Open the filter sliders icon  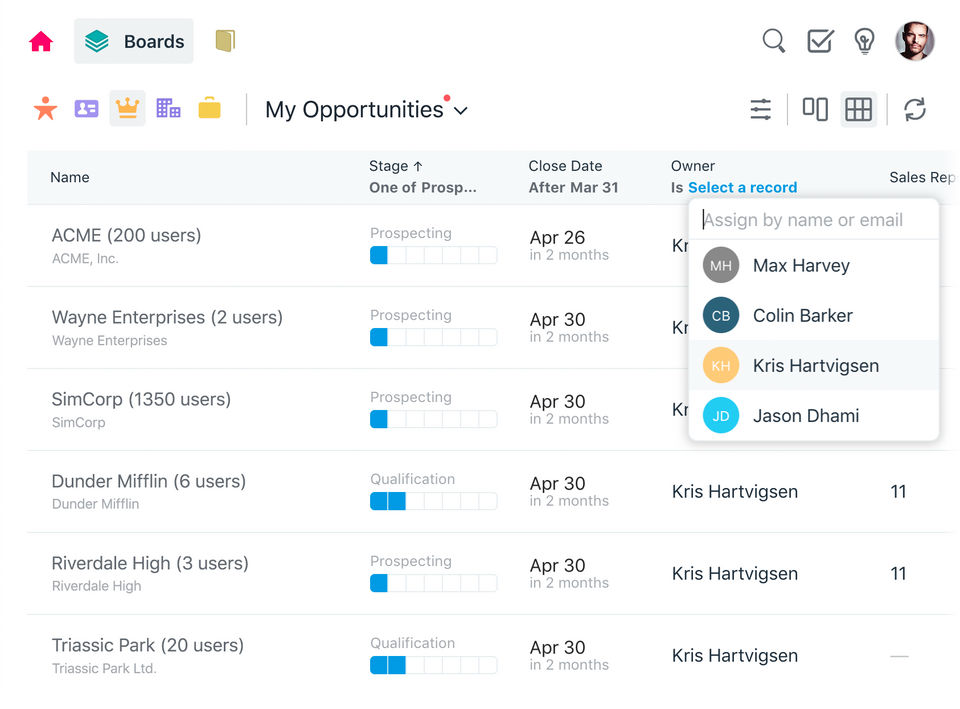click(x=760, y=110)
